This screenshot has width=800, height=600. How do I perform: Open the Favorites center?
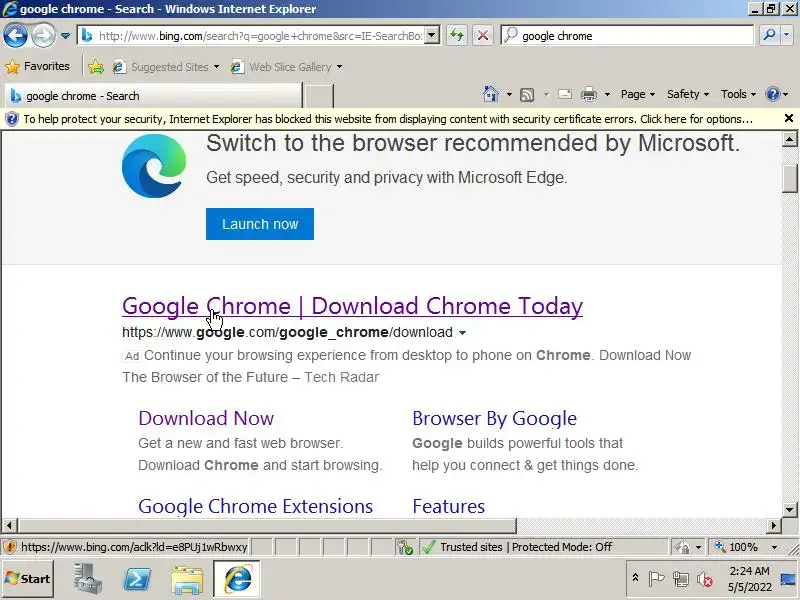(37, 66)
